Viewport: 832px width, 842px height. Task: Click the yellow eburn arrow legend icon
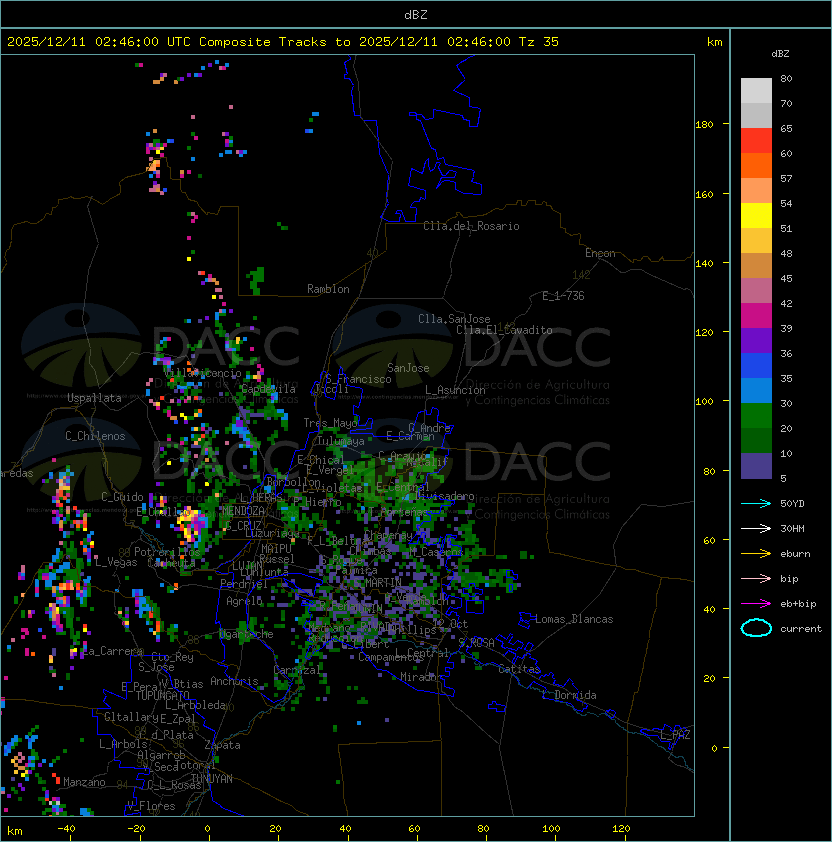756,554
